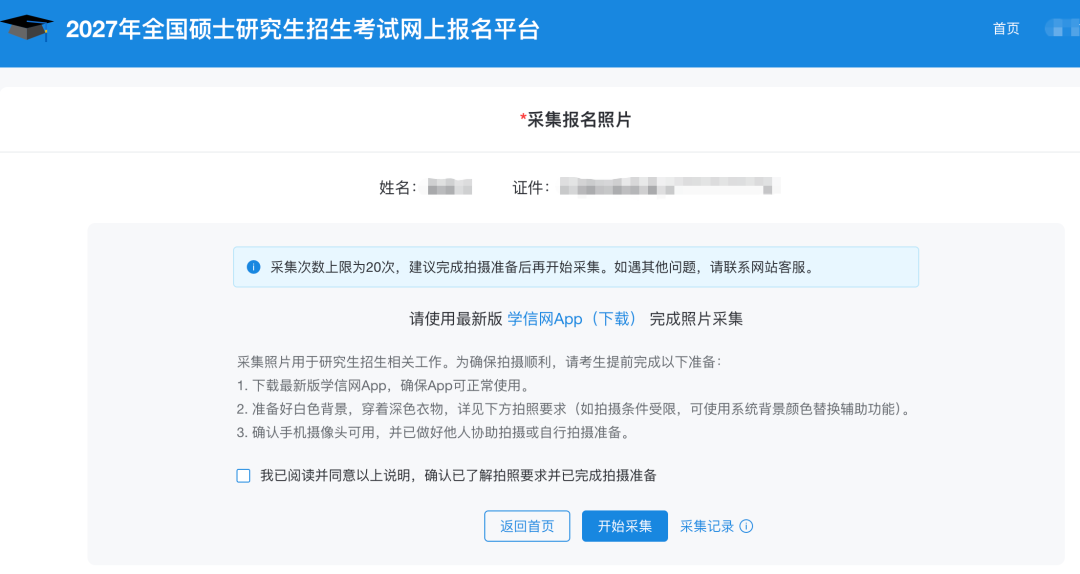Open the 学信网App（下载） link
Image resolution: width=1080 pixels, height=574 pixels.
coord(572,319)
